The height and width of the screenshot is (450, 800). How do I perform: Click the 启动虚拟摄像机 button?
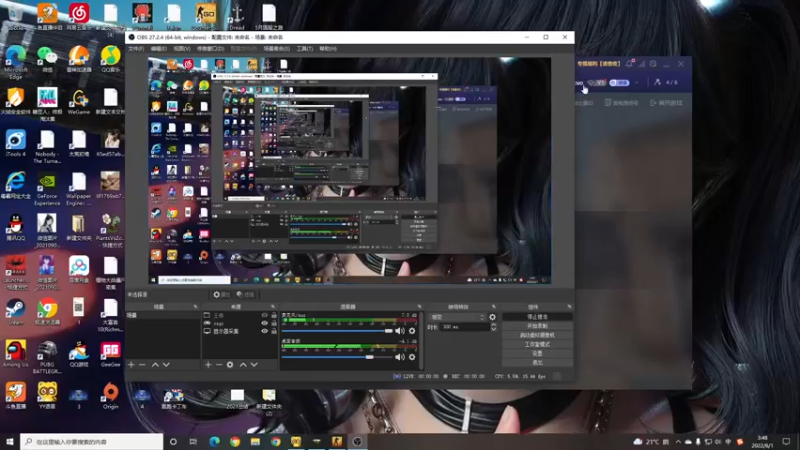(537, 335)
